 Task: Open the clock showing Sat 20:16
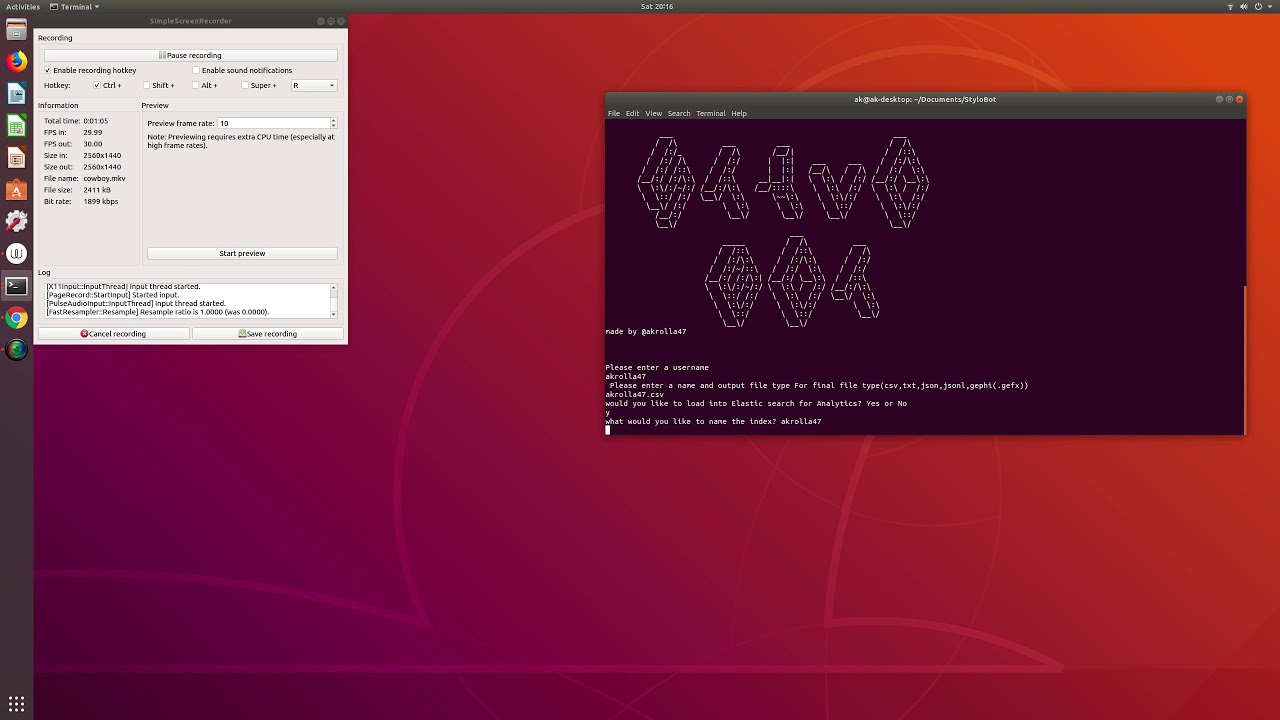pos(657,6)
